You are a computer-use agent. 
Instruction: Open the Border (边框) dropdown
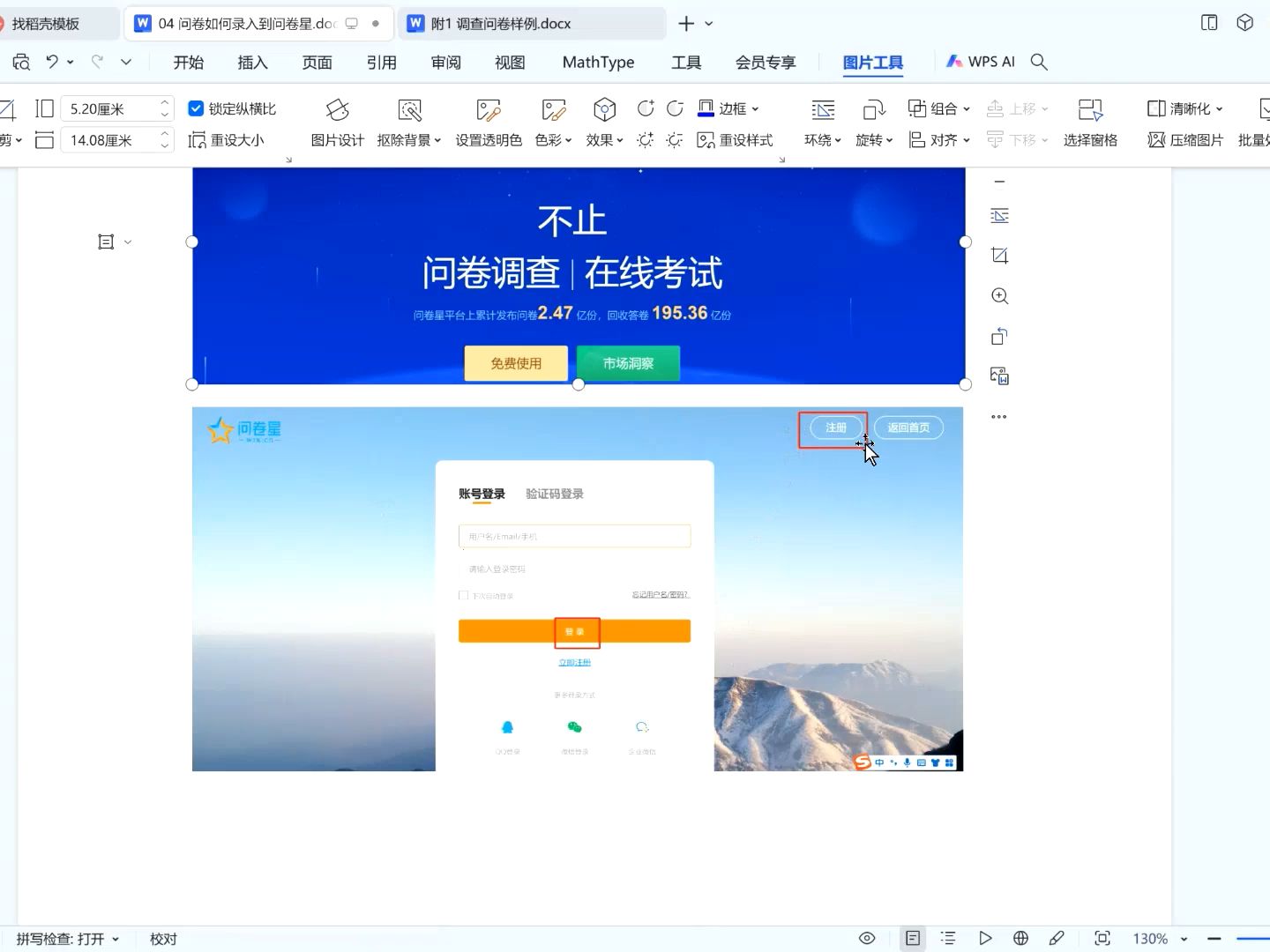[728, 108]
